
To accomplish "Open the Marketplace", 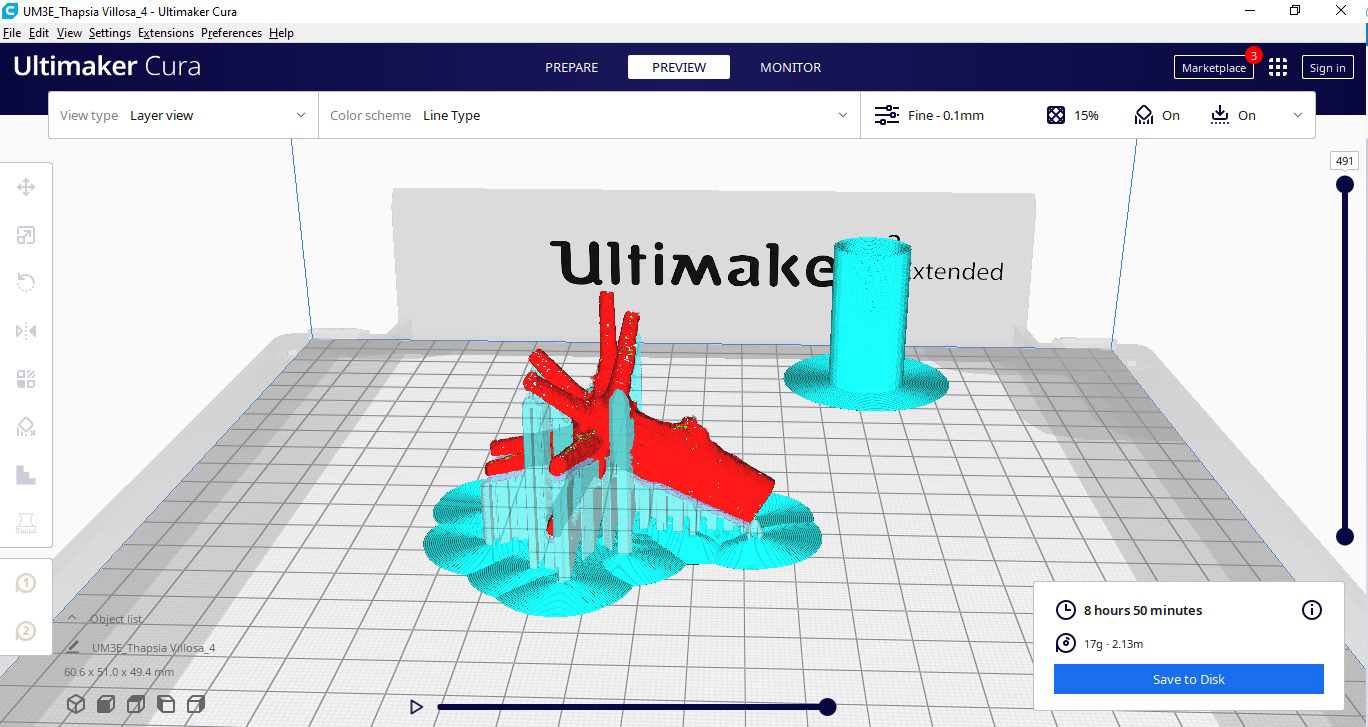I will tap(1213, 67).
